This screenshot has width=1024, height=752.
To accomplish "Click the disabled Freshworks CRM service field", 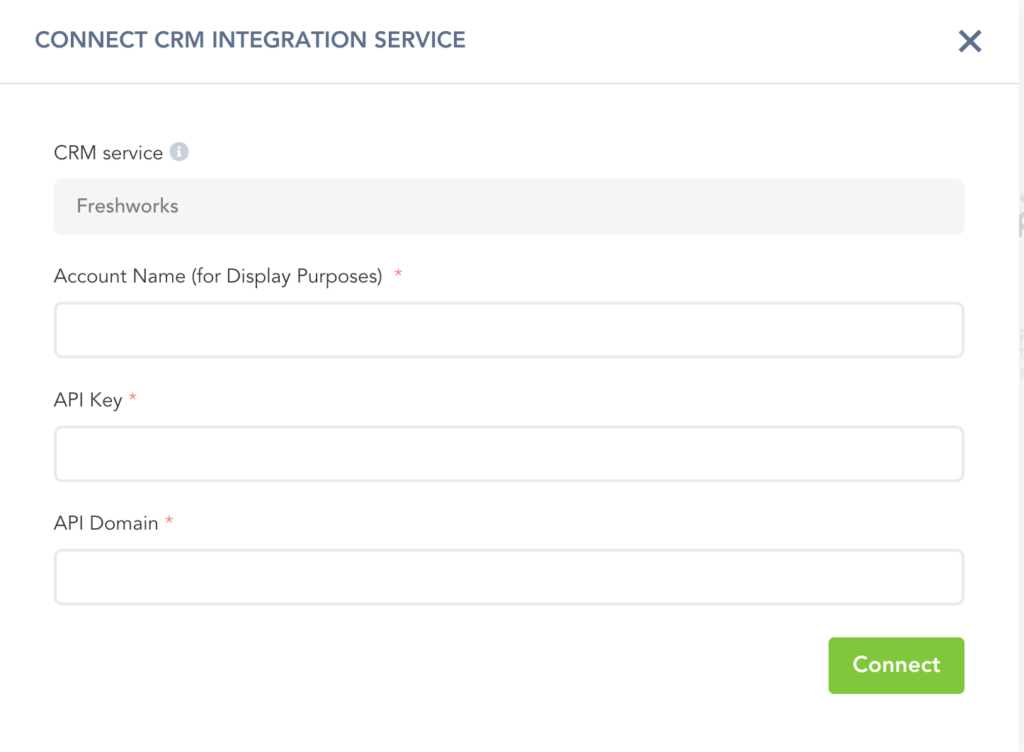I will point(509,207).
